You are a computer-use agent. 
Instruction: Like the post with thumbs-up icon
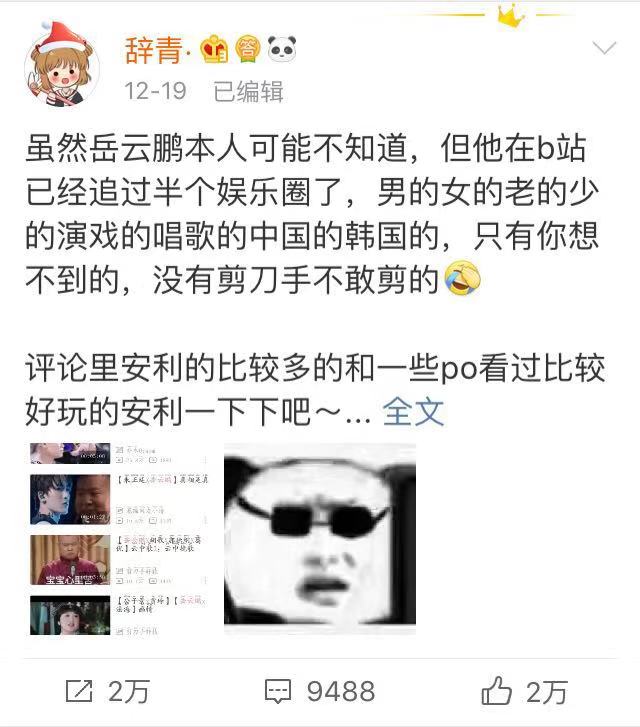click(496, 691)
